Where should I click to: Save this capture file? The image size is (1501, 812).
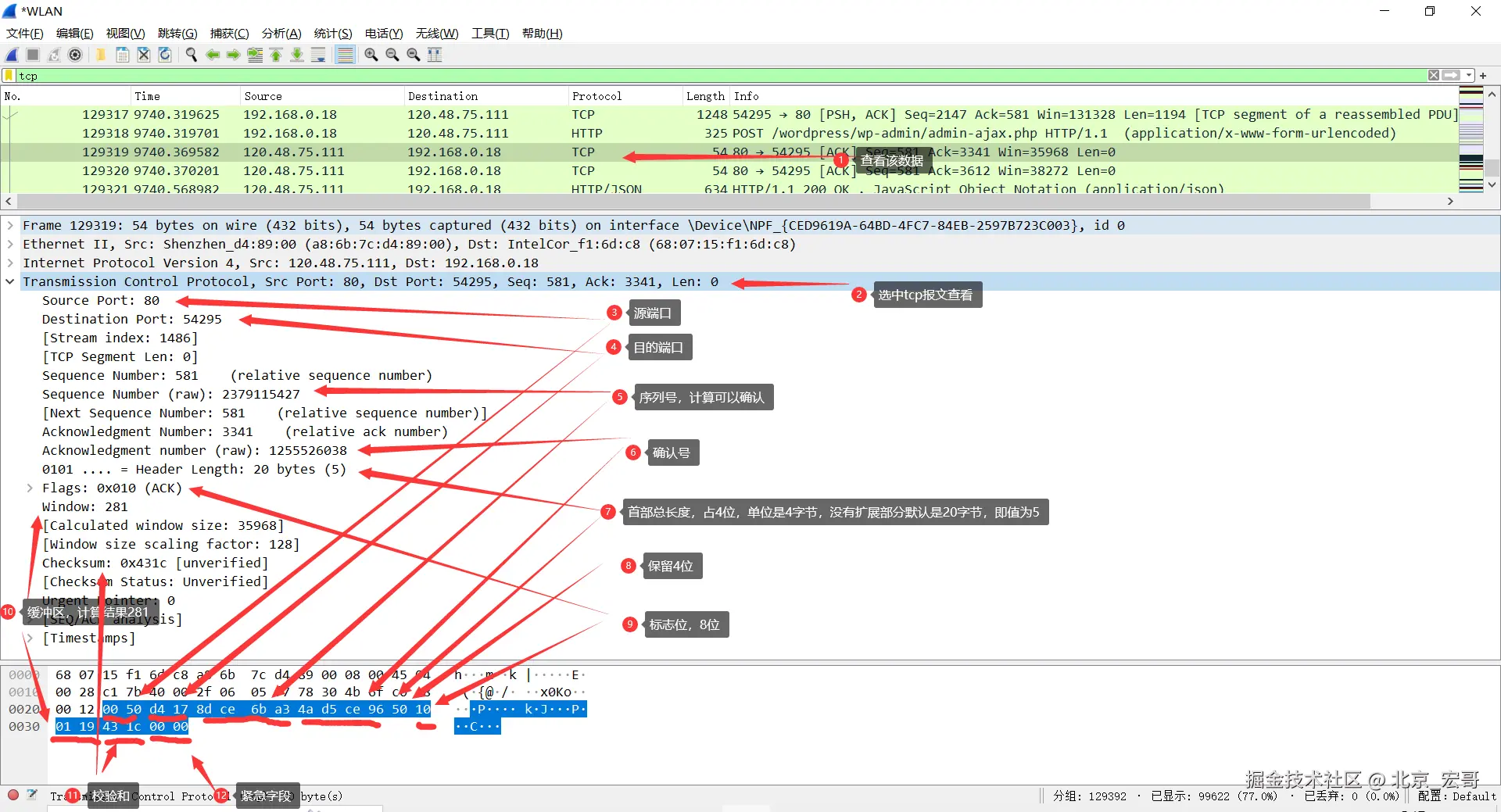122,55
